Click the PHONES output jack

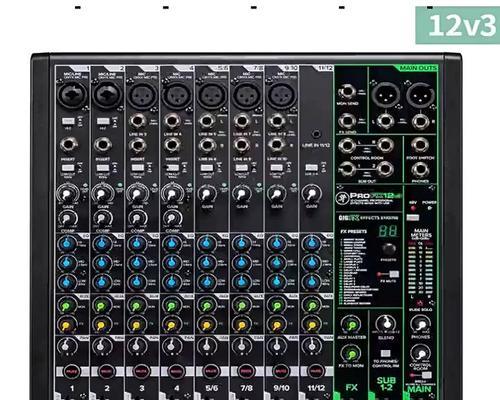pos(420,170)
